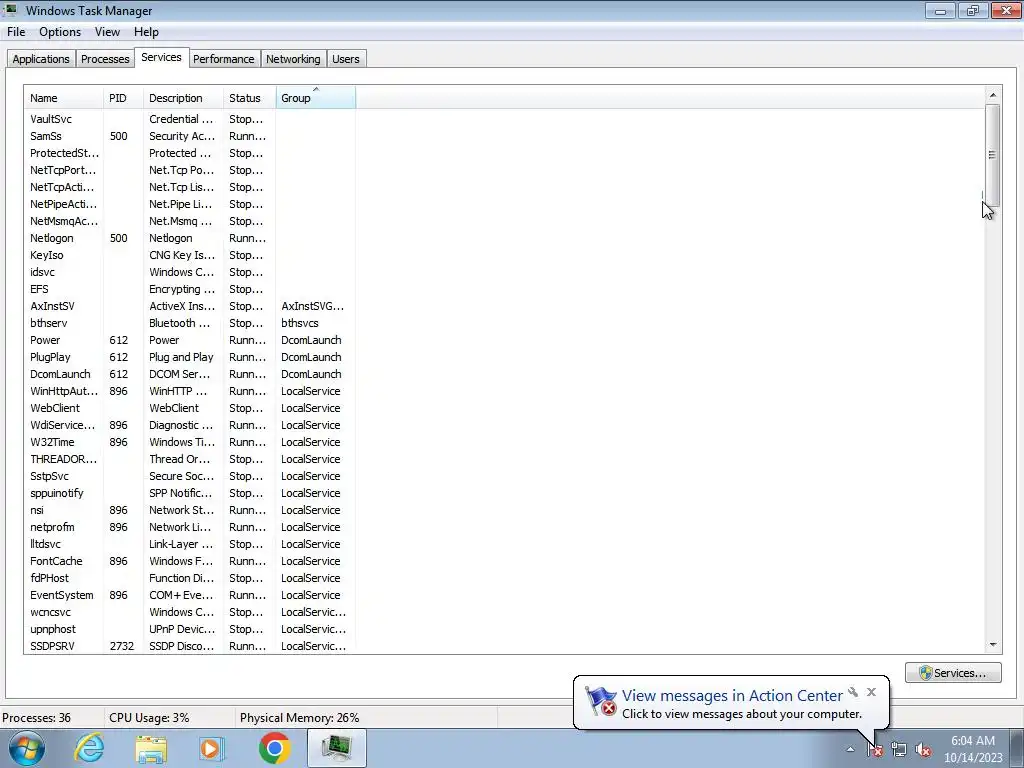Select the WebClient service name

pyautogui.click(x=55, y=408)
